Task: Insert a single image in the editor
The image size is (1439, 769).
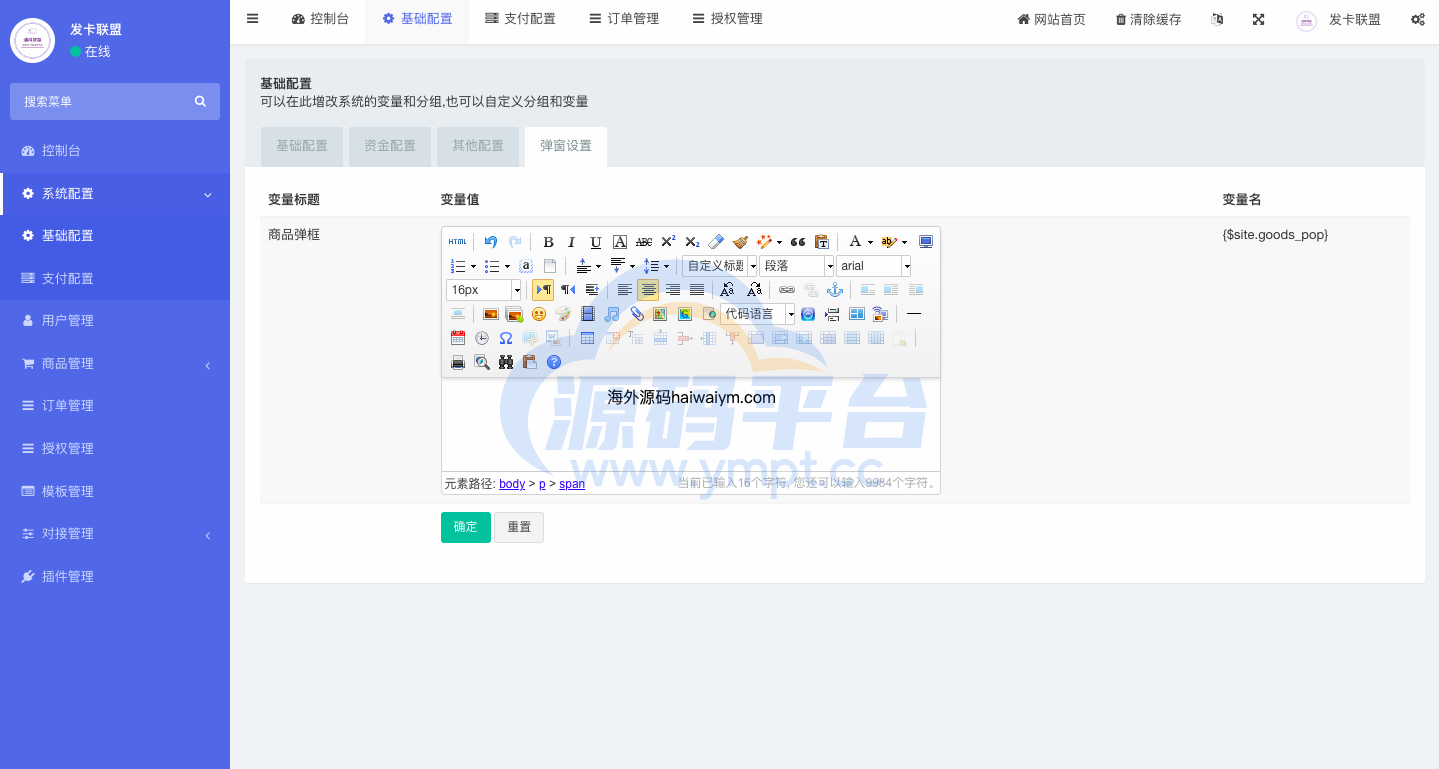Action: 491,314
